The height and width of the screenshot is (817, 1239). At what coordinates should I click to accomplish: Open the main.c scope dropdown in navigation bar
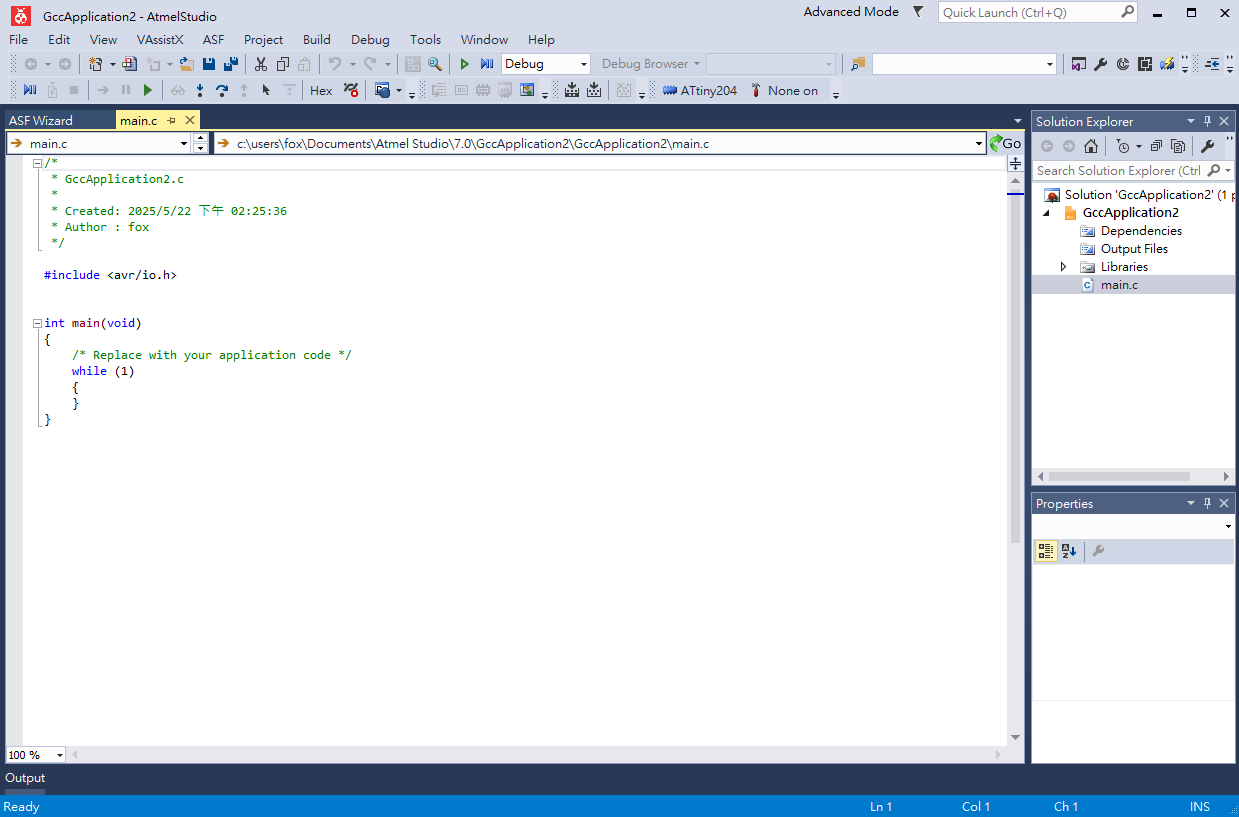[x=184, y=144]
